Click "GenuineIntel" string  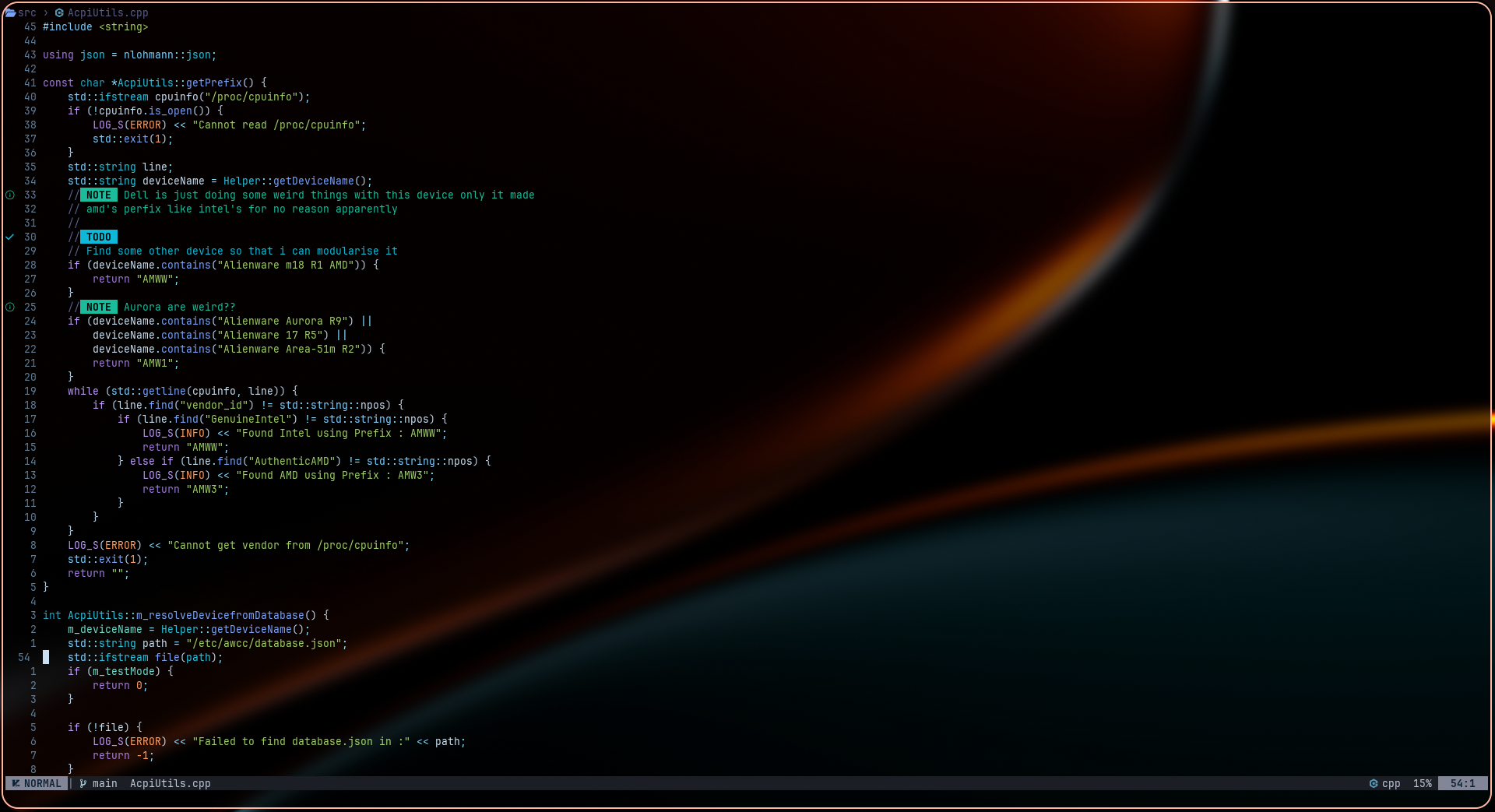pyautogui.click(x=248, y=420)
